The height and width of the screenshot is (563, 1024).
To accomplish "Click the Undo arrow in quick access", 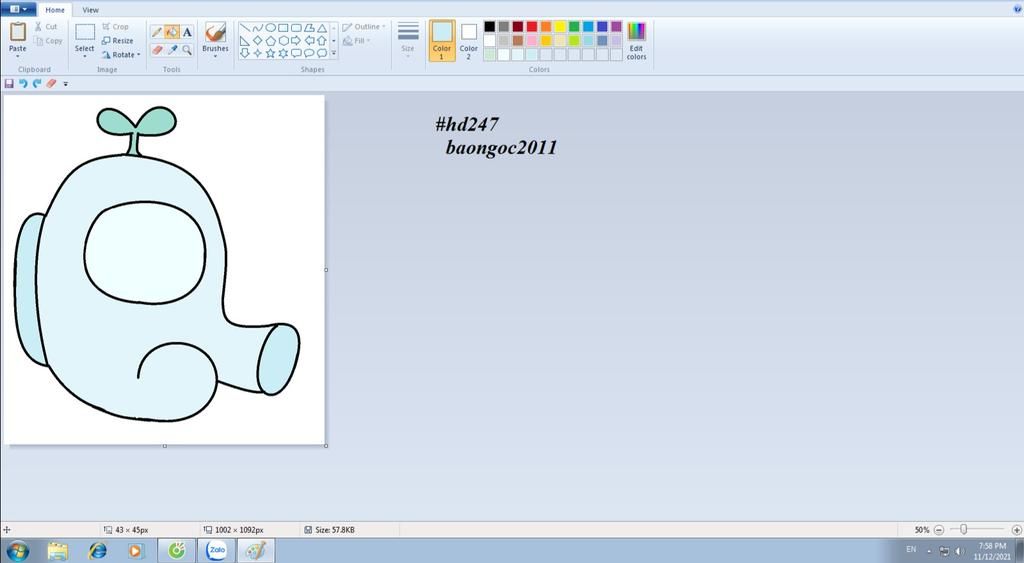I will [x=23, y=84].
